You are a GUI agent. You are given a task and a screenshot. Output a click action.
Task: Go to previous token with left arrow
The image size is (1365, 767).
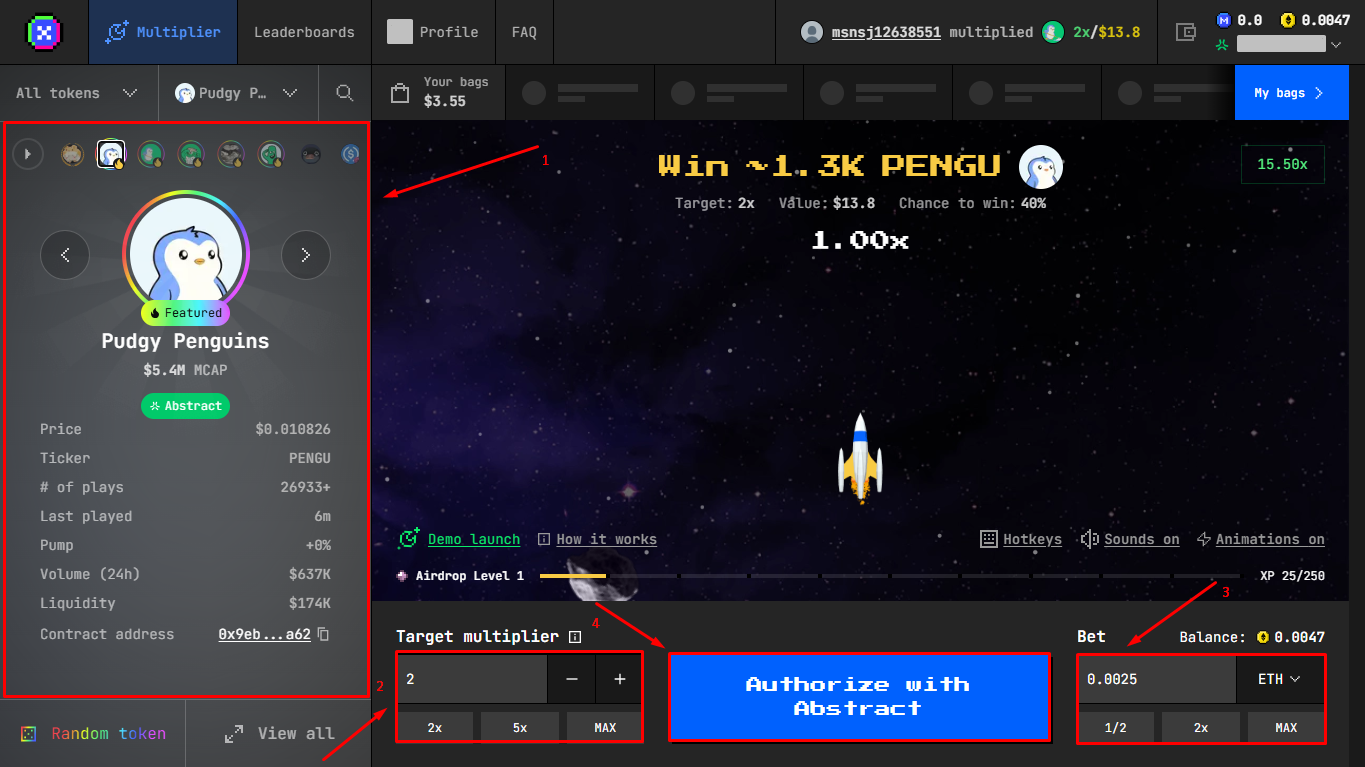click(65, 255)
